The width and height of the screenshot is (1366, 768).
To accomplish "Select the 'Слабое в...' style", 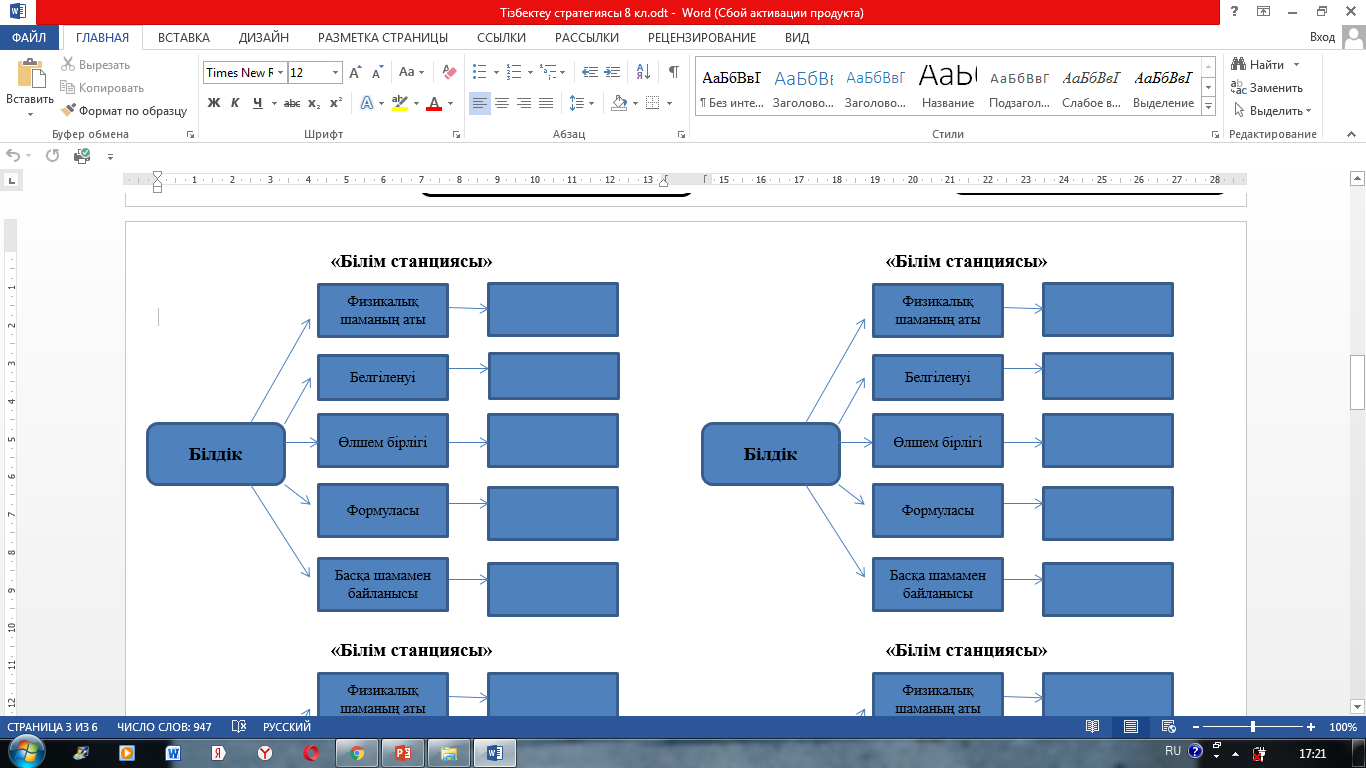I will click(x=1091, y=86).
